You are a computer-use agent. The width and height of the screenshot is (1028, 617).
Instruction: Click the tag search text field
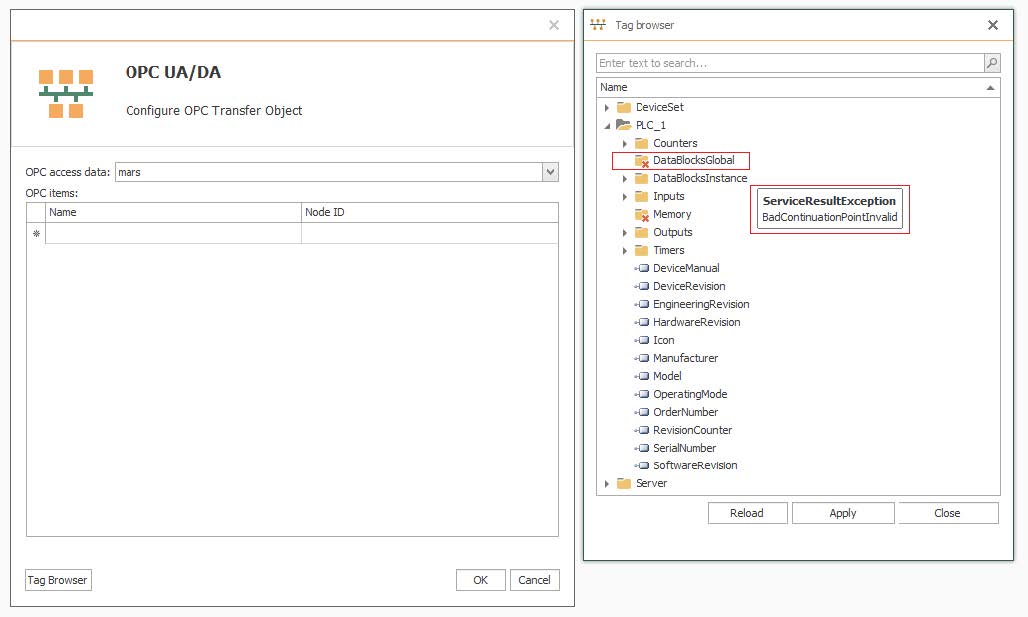pos(789,63)
